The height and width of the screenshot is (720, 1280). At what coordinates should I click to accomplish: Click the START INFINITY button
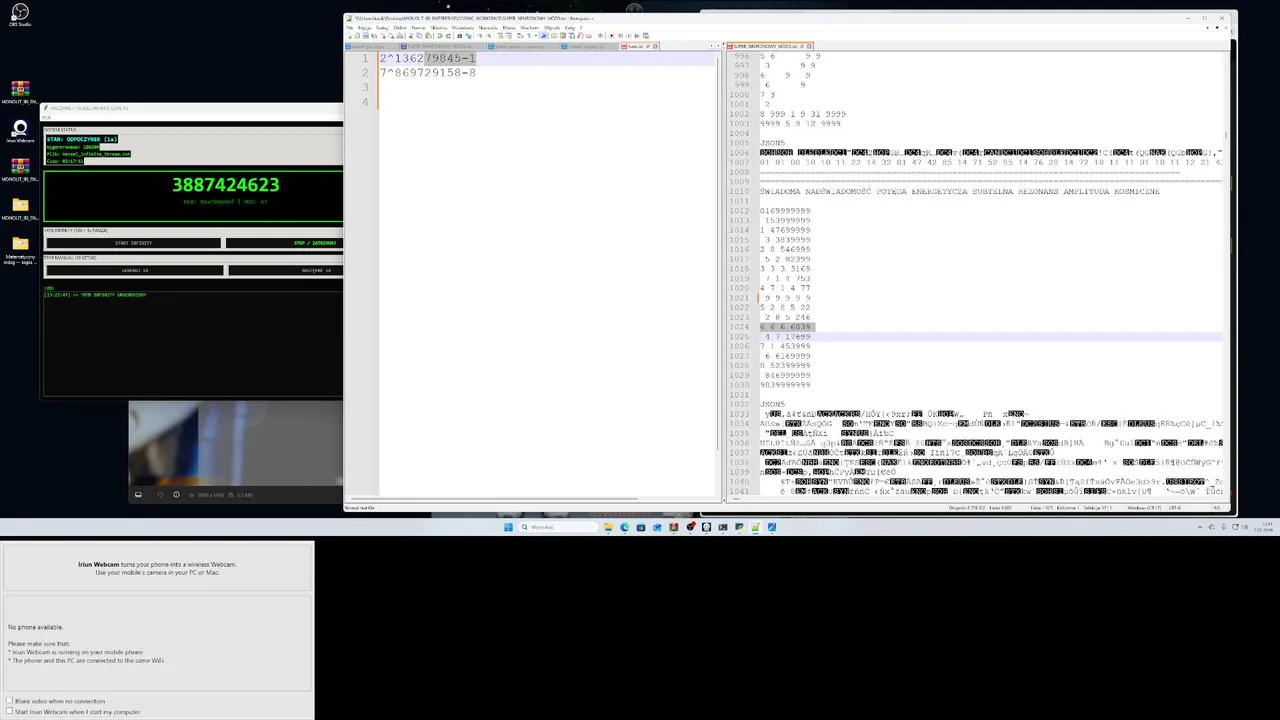point(133,243)
